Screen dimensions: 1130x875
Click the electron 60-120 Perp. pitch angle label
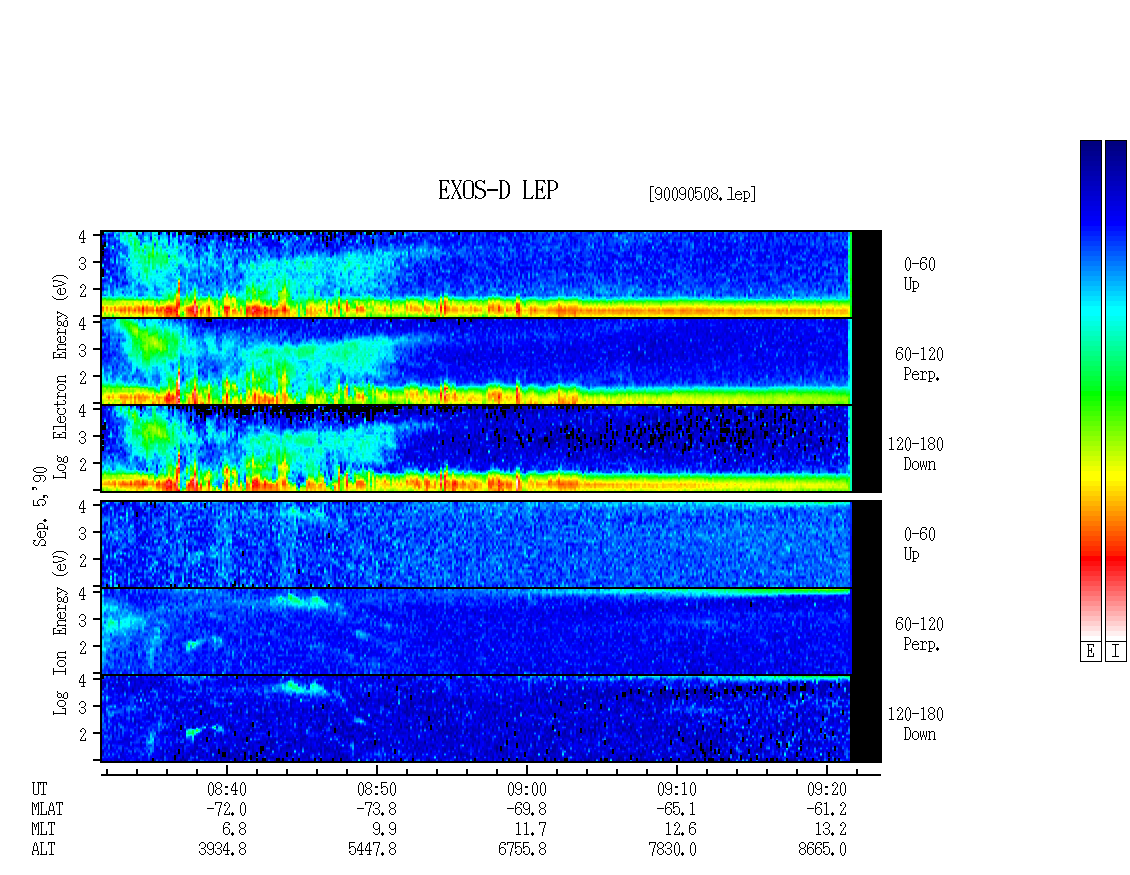click(920, 365)
